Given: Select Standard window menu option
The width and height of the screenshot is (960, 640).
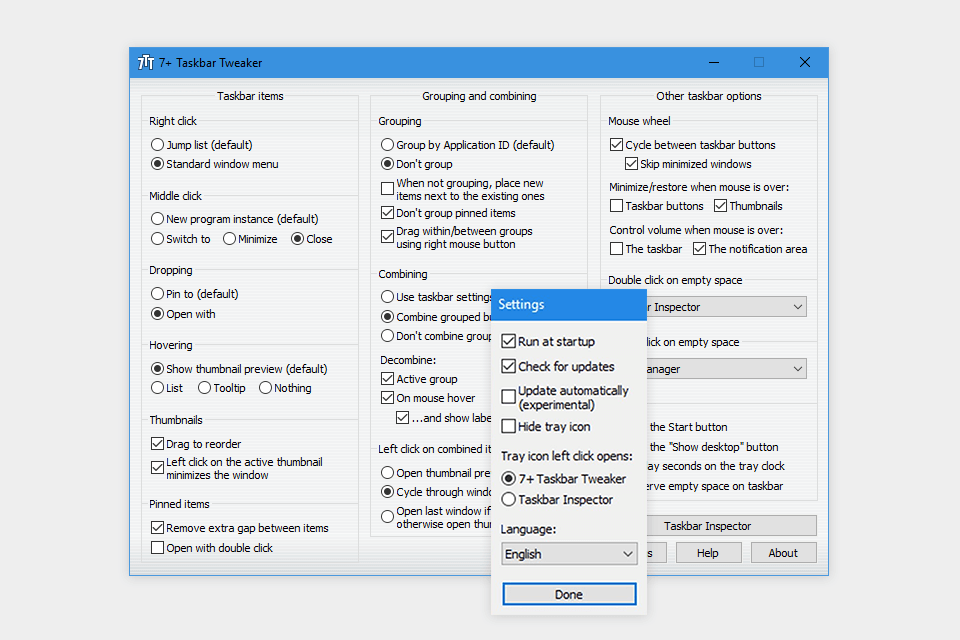Looking at the screenshot, I should click(x=157, y=164).
